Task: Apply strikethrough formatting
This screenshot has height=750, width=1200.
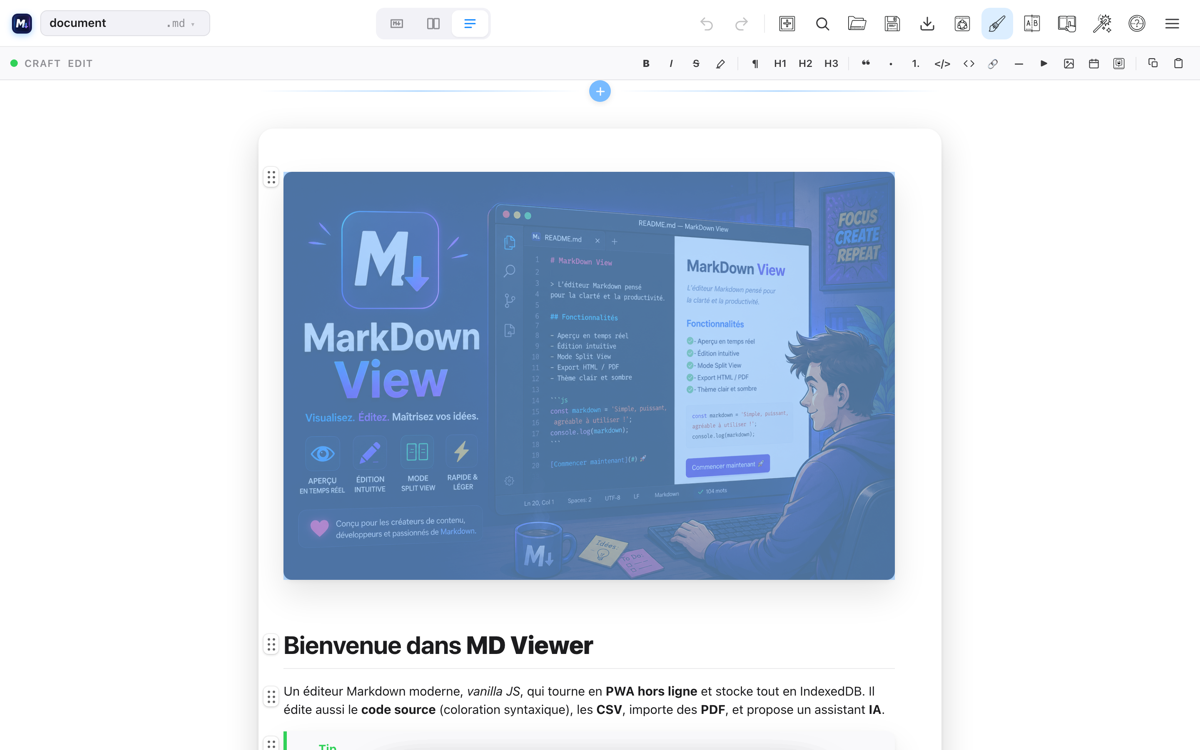Action: [696, 64]
